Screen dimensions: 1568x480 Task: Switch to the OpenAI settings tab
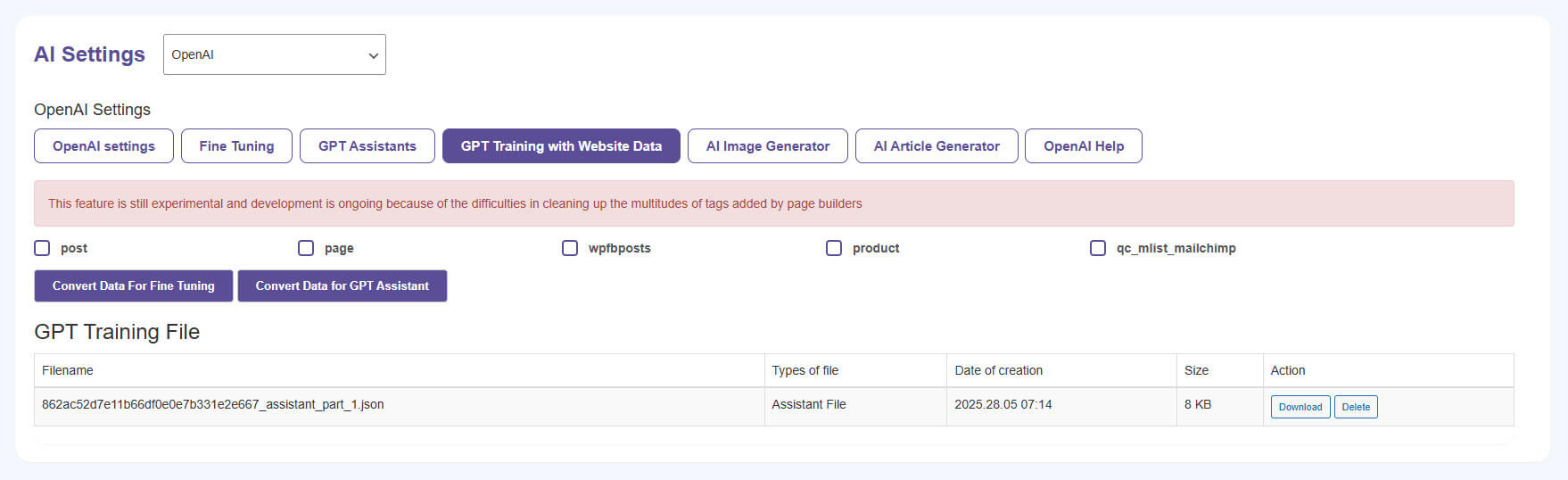coord(103,146)
